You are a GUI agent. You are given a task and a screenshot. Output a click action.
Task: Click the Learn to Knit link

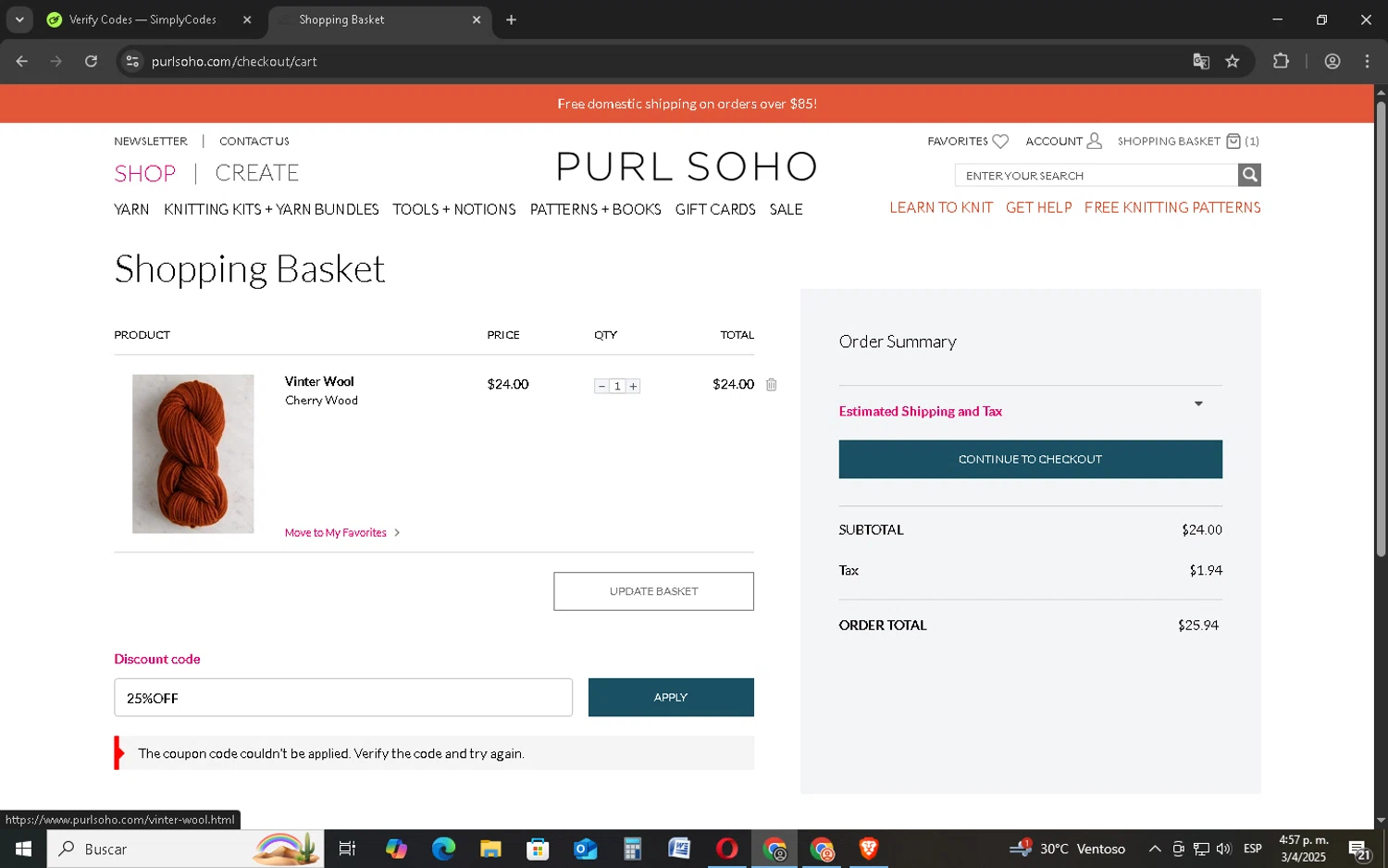pyautogui.click(x=941, y=207)
